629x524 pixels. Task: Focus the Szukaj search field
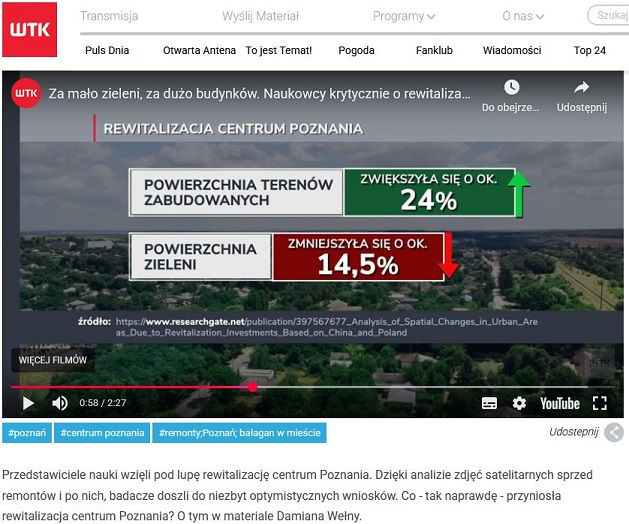click(609, 15)
